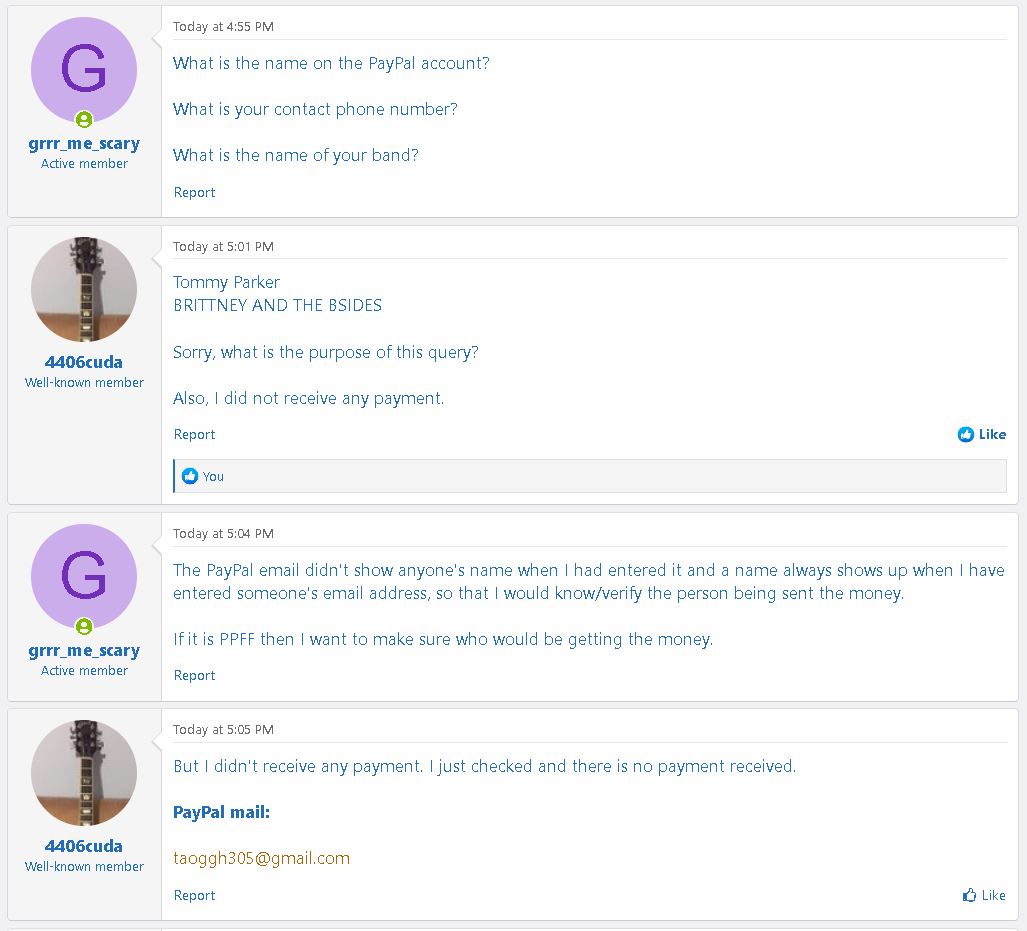Open guitar avatar on 5:05 PM post
The height and width of the screenshot is (931, 1027).
click(84, 772)
